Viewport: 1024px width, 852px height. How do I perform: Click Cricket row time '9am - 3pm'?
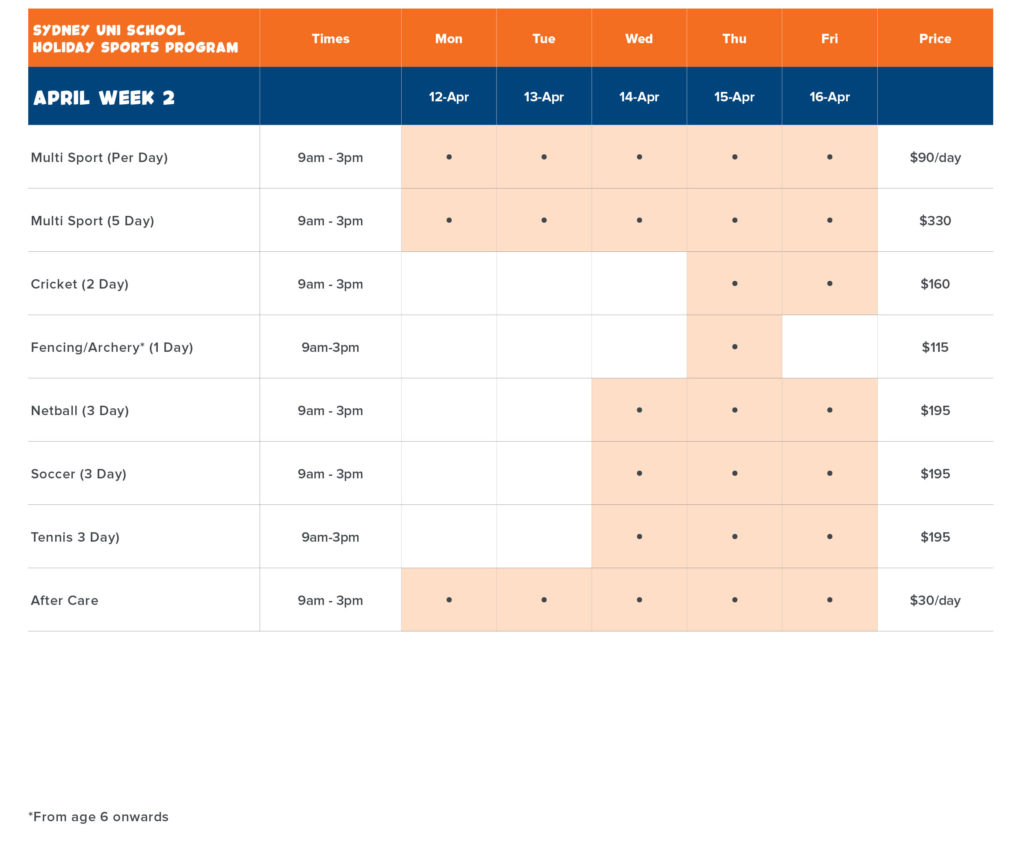(330, 284)
